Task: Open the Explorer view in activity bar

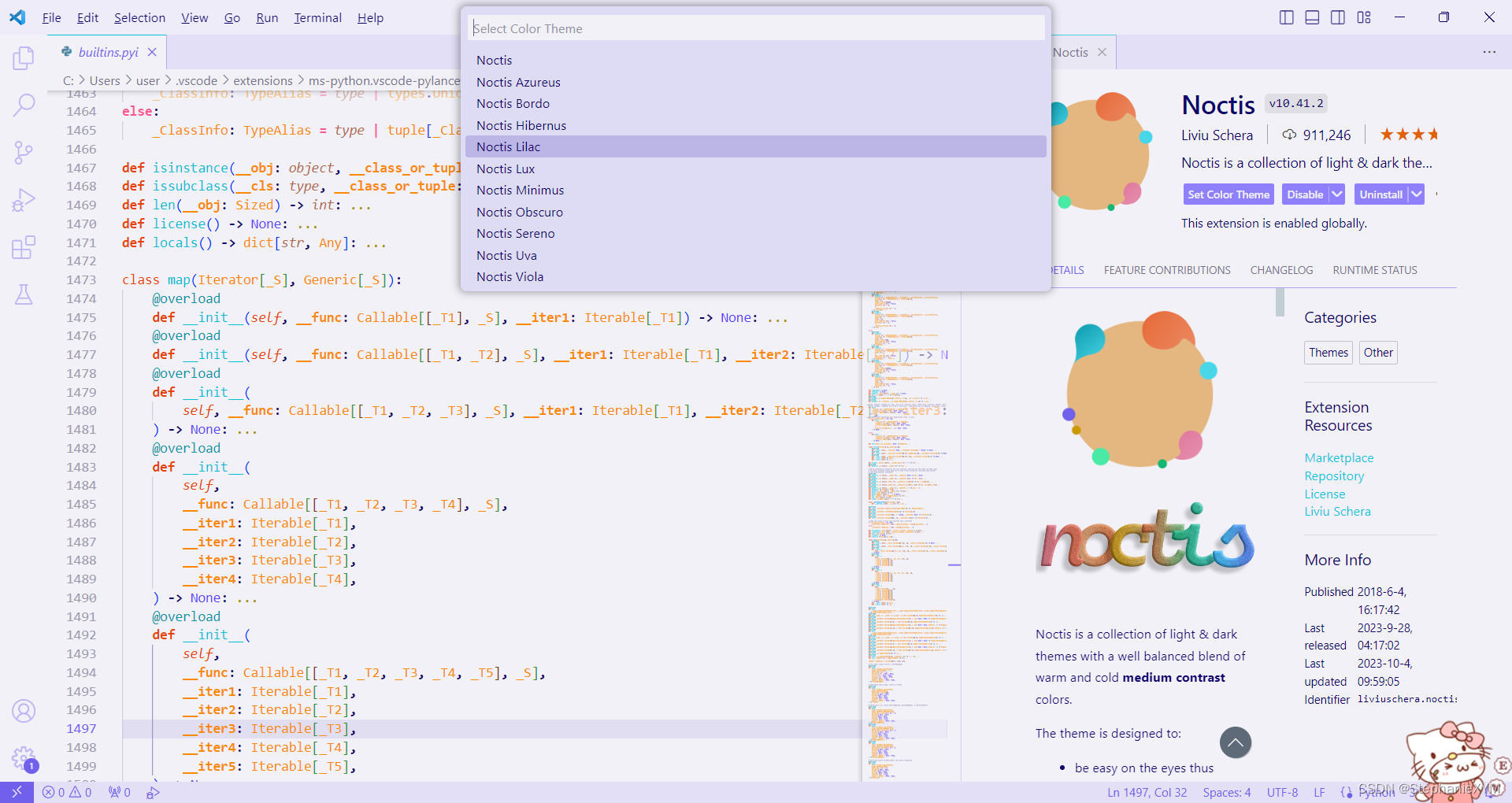Action: coord(24,58)
